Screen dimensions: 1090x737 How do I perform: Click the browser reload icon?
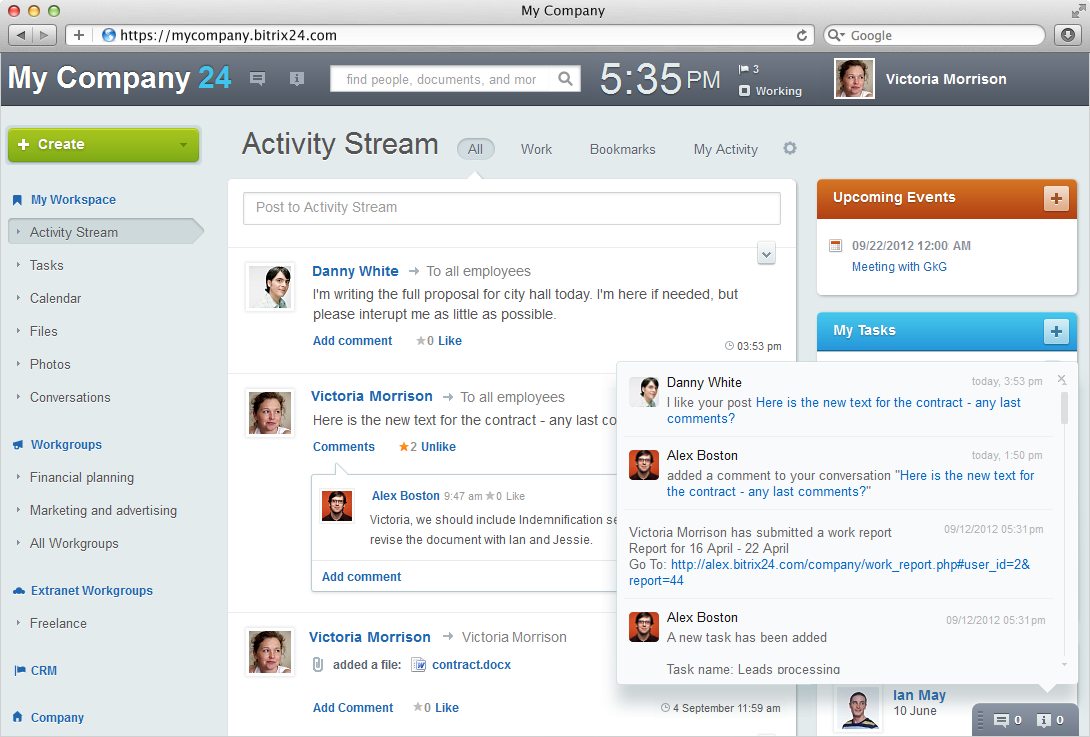[x=802, y=35]
